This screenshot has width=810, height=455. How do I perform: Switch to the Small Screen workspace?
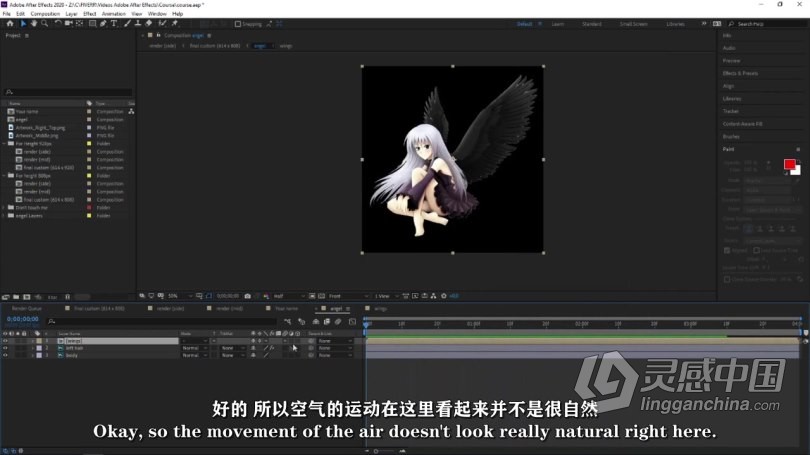(x=633, y=24)
